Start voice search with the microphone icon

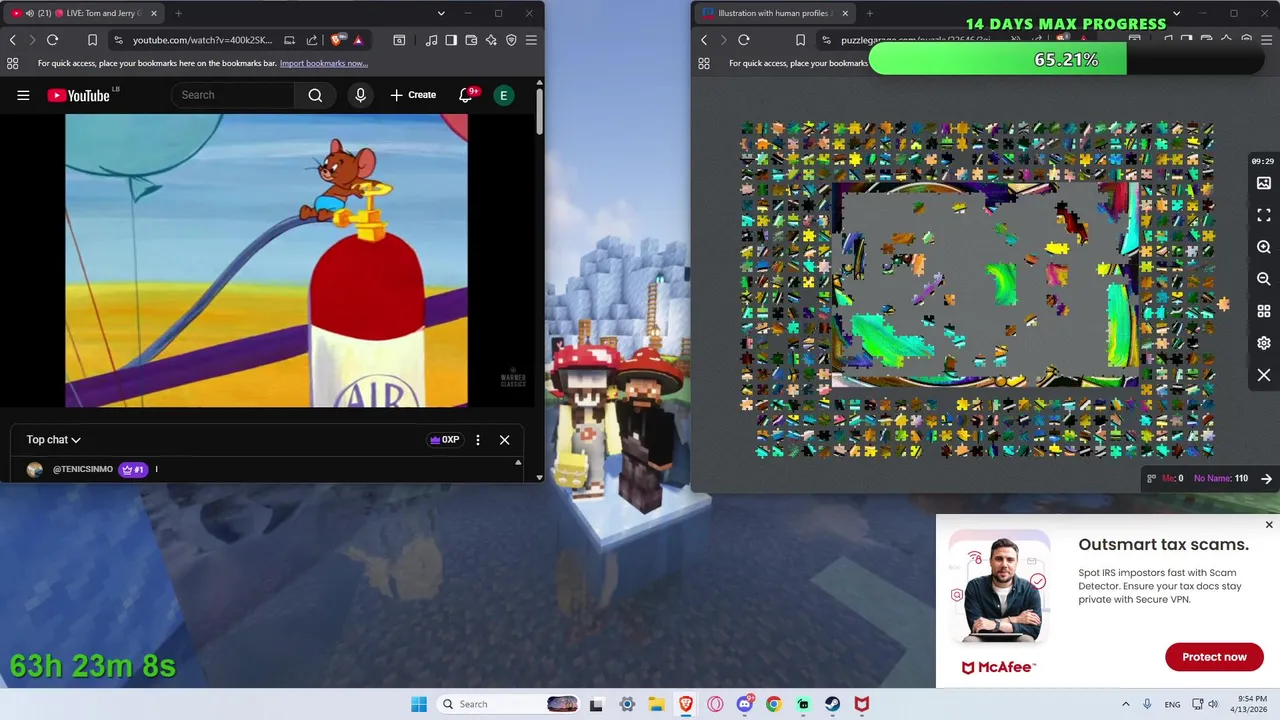tap(361, 95)
